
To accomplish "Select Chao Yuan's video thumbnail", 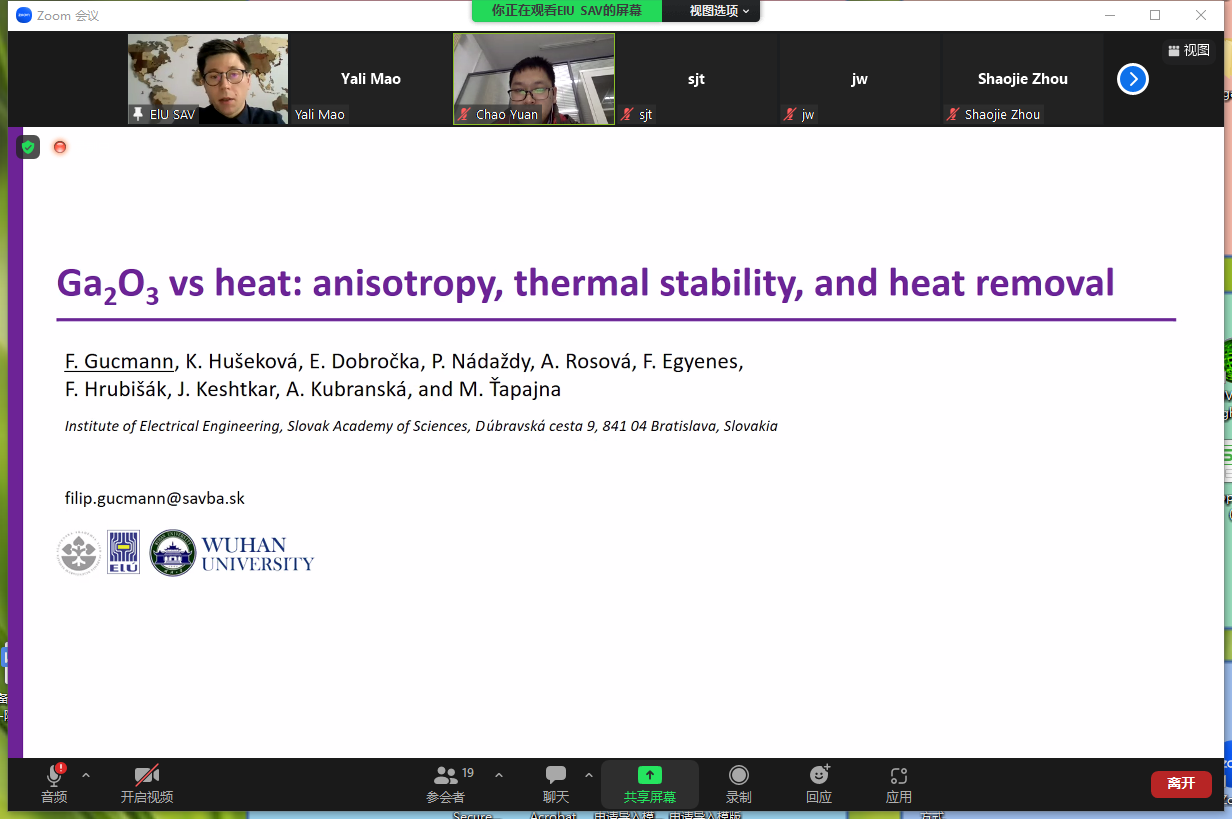I will [534, 79].
